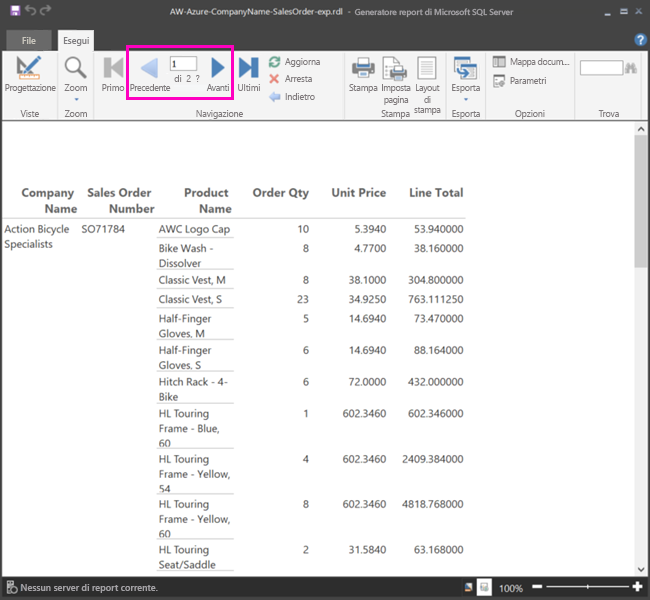Click the report server status icon
The height and width of the screenshot is (600, 650).
pyautogui.click(x=12, y=587)
